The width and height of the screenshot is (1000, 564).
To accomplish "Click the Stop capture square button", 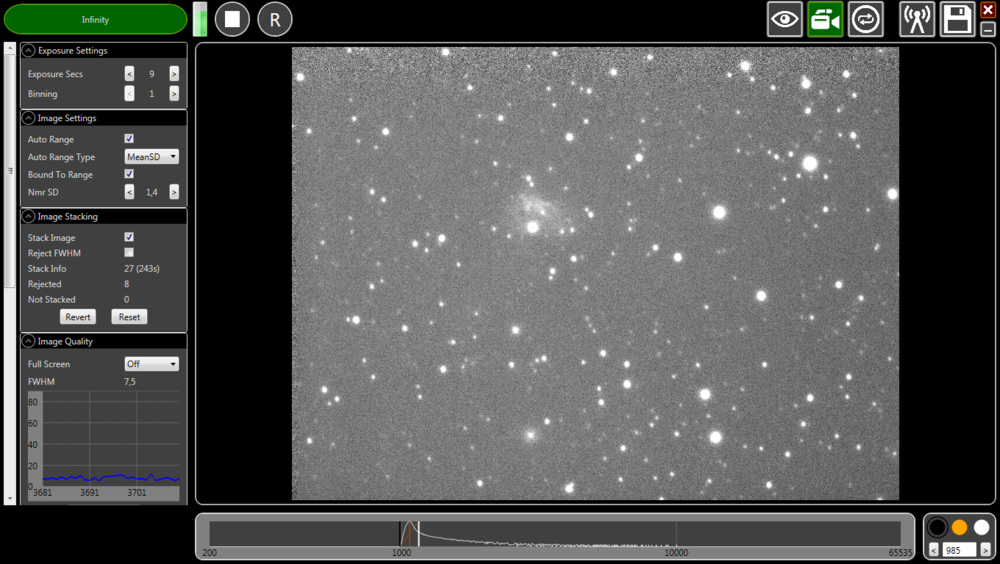I will click(x=232, y=19).
